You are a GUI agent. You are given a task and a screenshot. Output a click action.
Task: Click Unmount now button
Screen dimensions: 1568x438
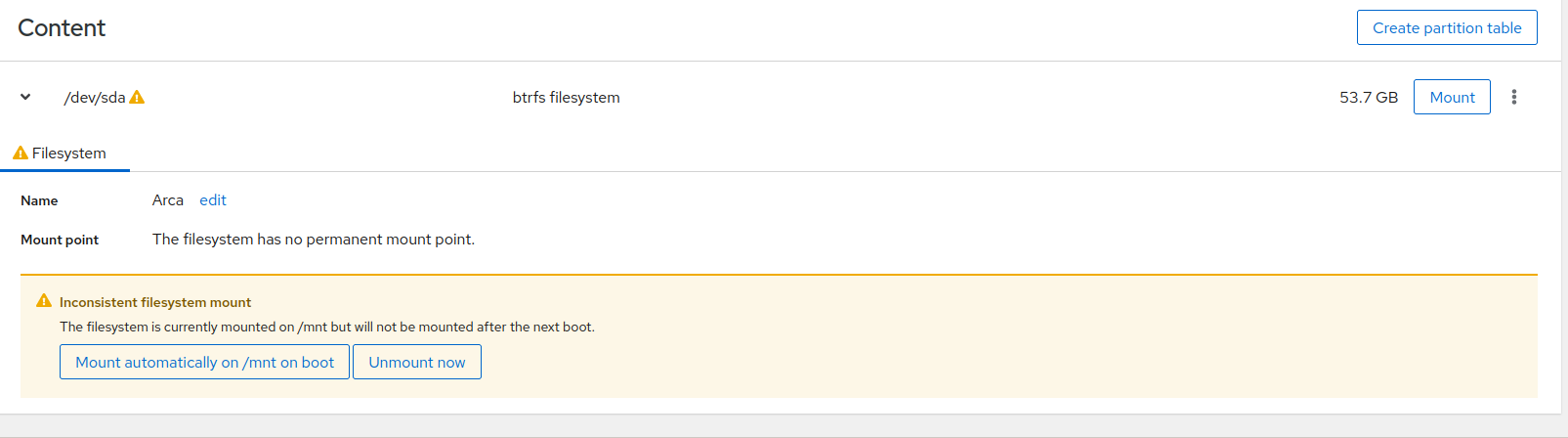[417, 362]
